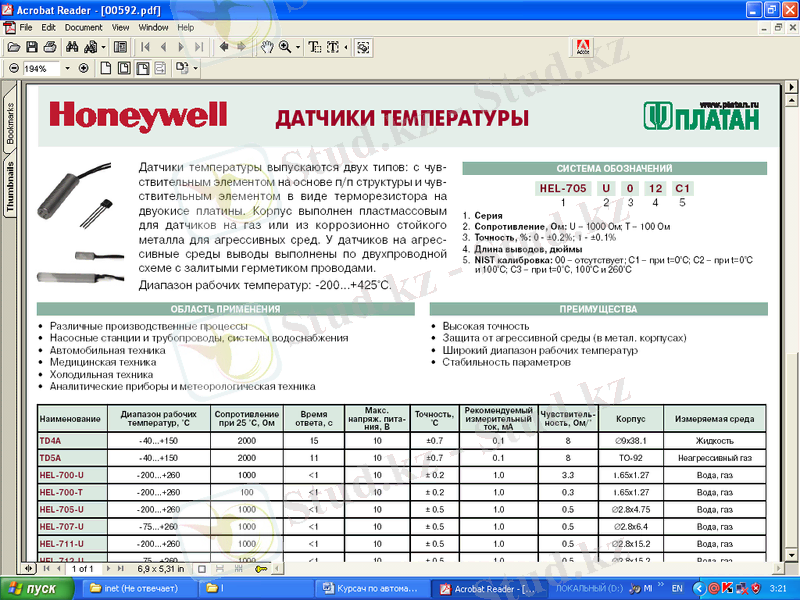This screenshot has width=800, height=600.
Task: Click the Windows Start button (пуск)
Action: point(35,588)
